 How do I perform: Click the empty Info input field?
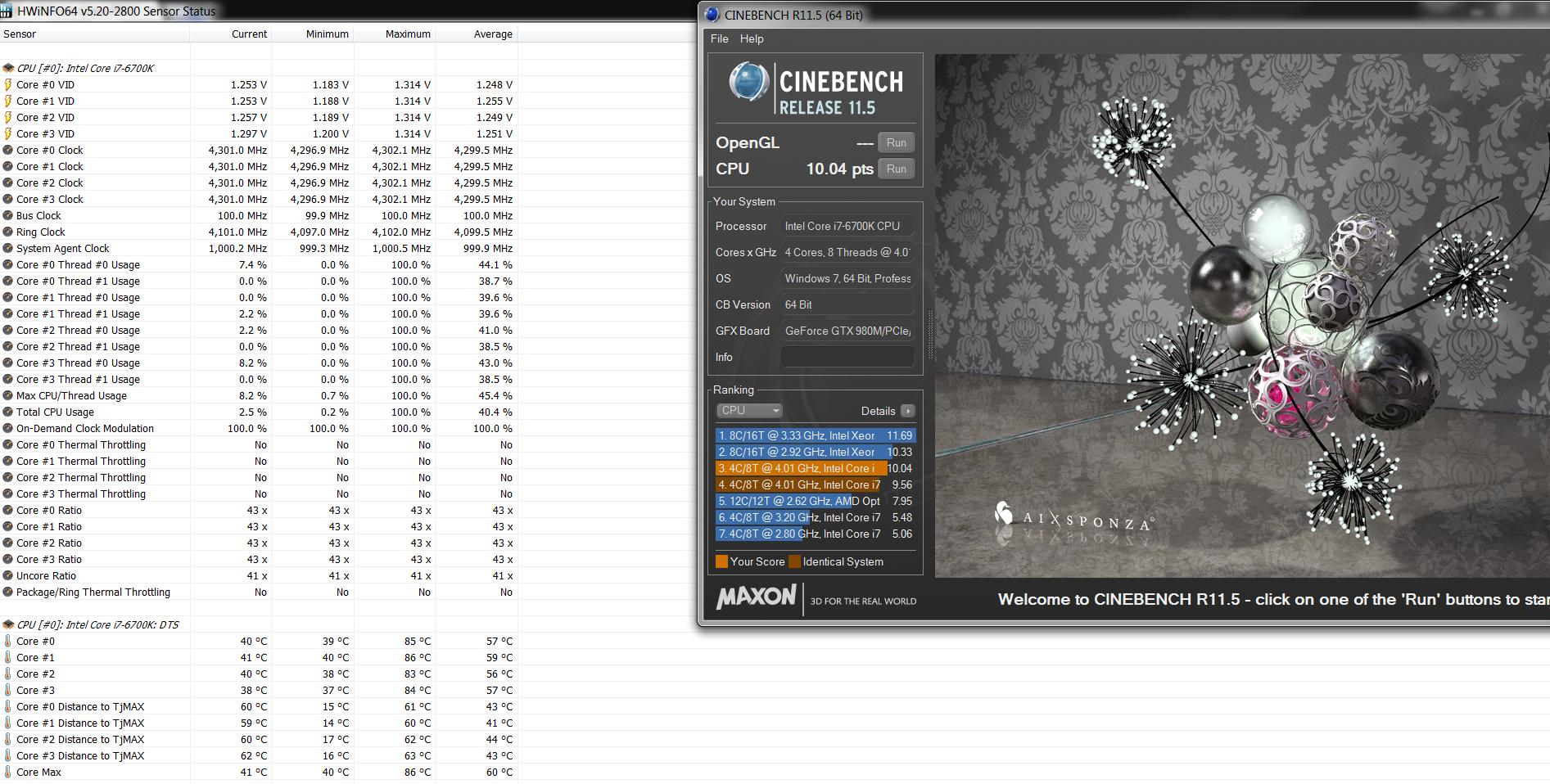[847, 357]
